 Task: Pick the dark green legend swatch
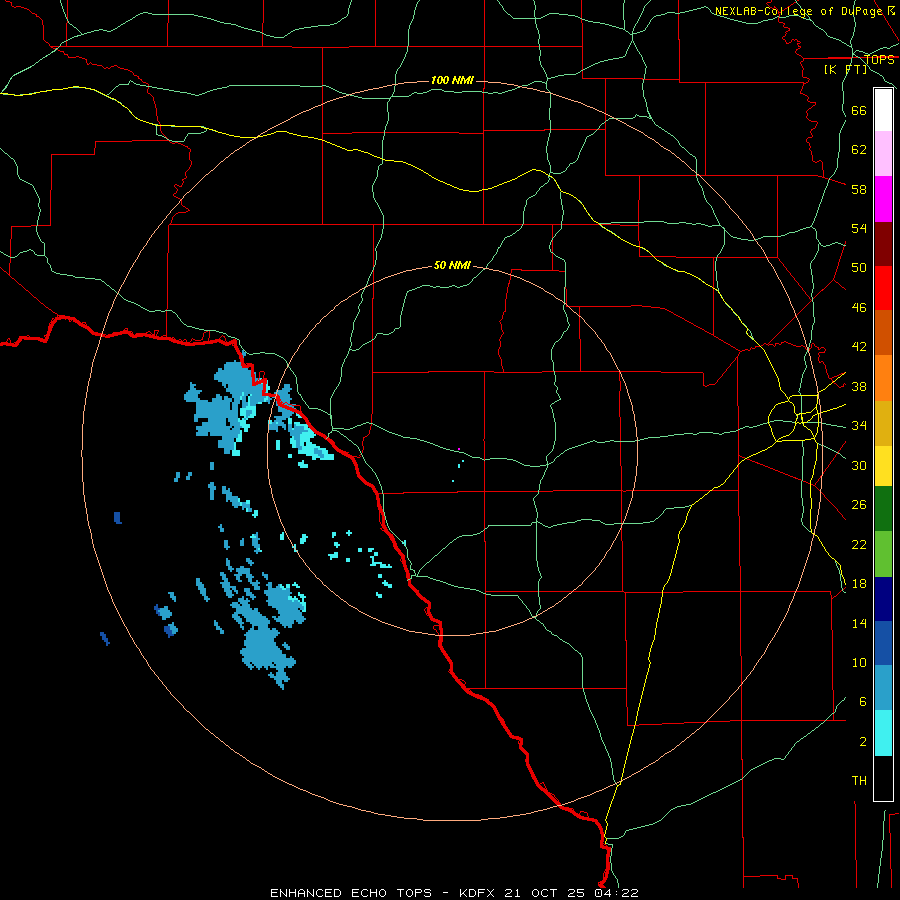pyautogui.click(x=883, y=509)
